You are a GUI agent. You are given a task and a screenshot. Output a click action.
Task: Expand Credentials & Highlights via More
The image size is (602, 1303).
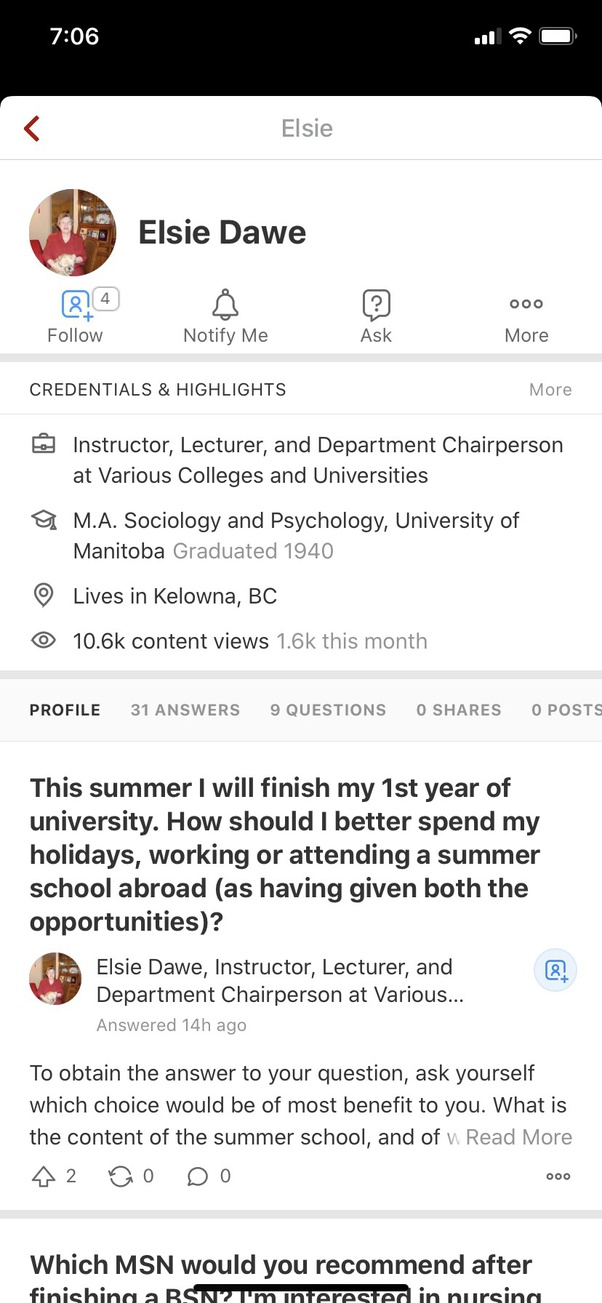pyautogui.click(x=550, y=389)
